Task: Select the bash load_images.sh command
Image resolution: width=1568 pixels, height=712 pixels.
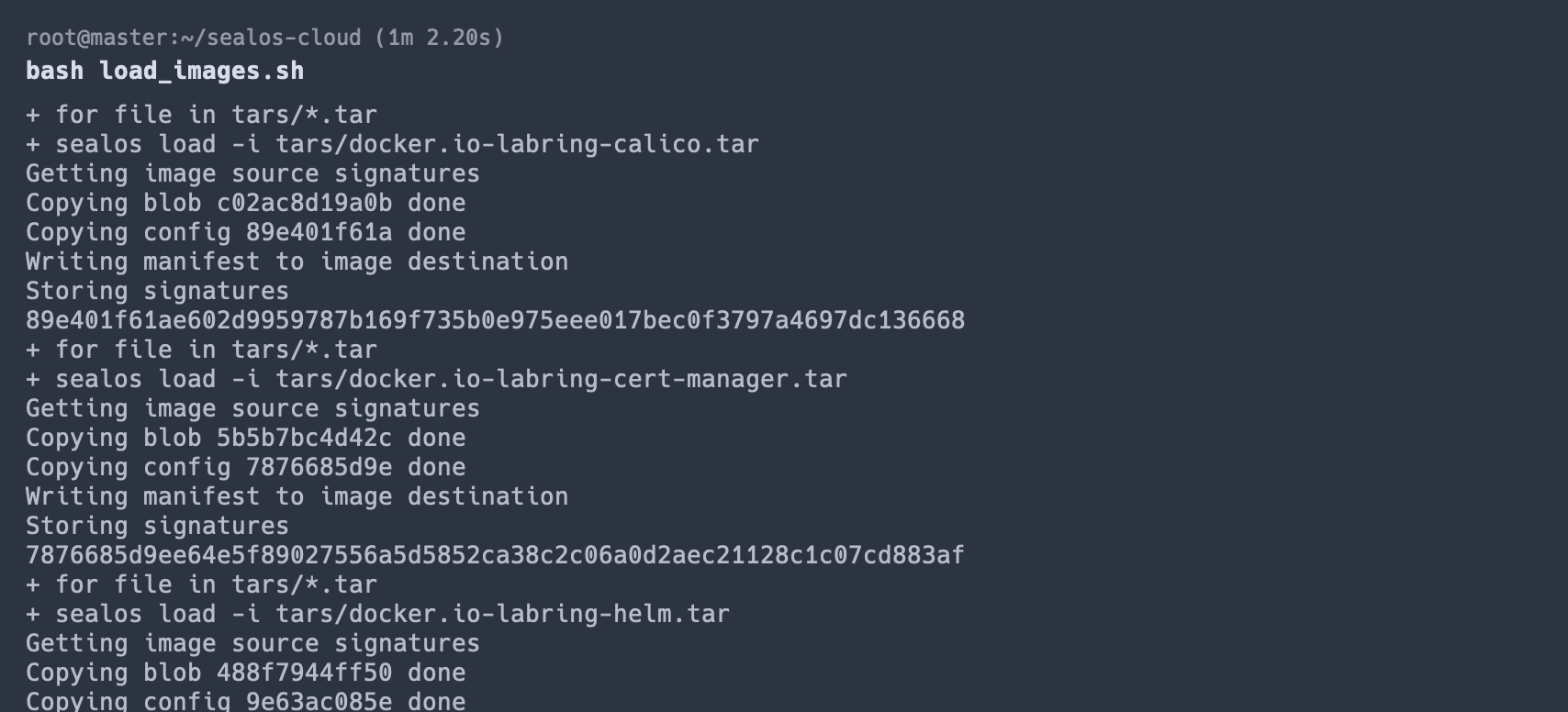Action: 164,71
